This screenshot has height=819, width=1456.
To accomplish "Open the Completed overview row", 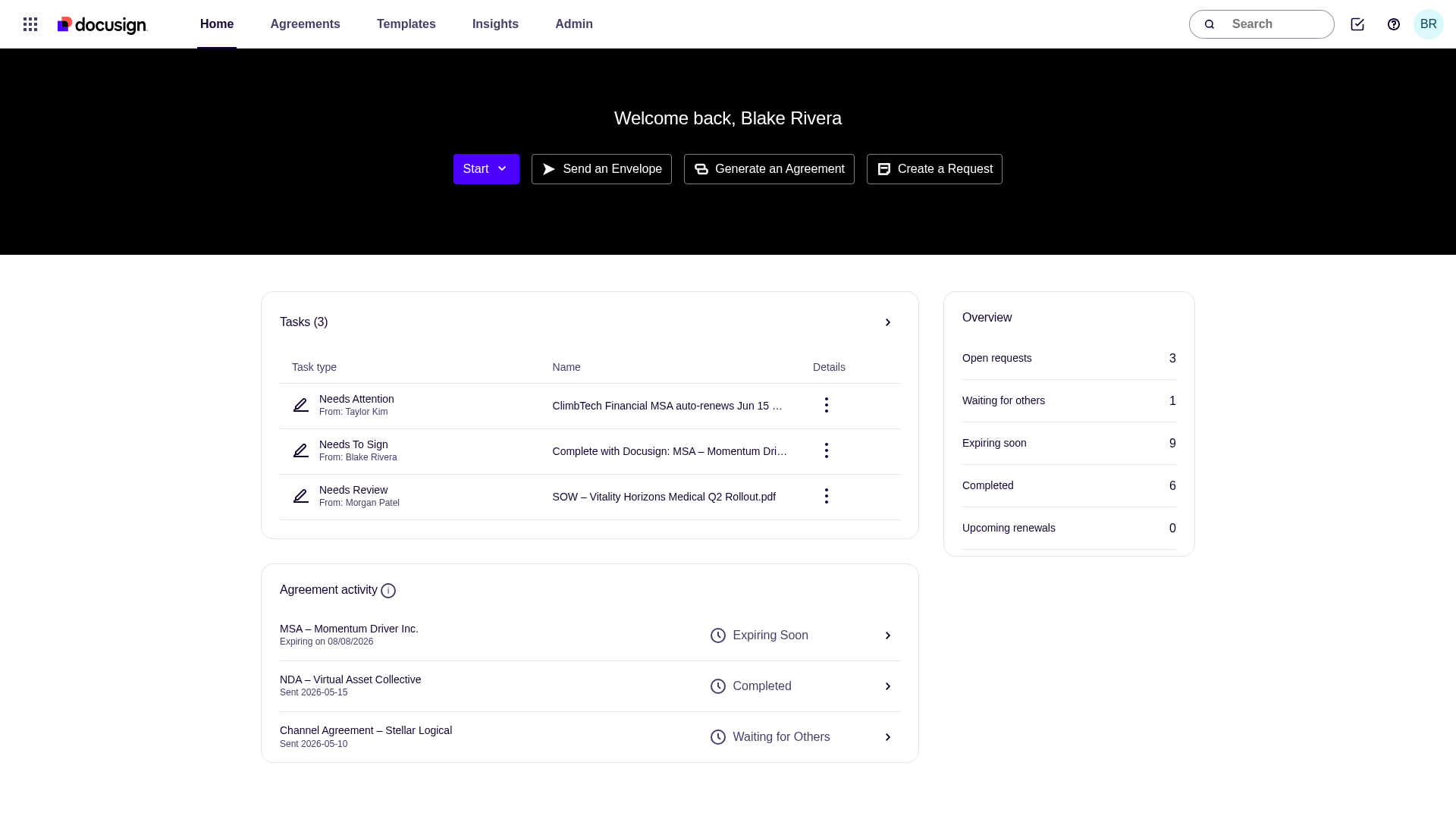I will [x=1069, y=486].
